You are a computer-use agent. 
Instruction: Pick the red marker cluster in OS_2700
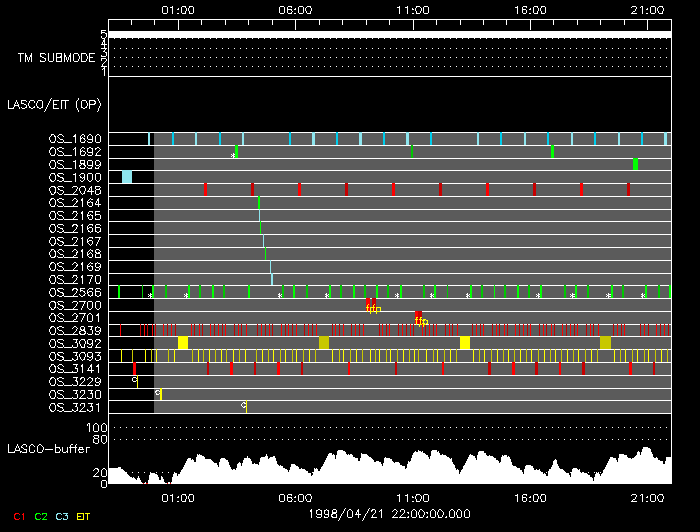point(370,303)
